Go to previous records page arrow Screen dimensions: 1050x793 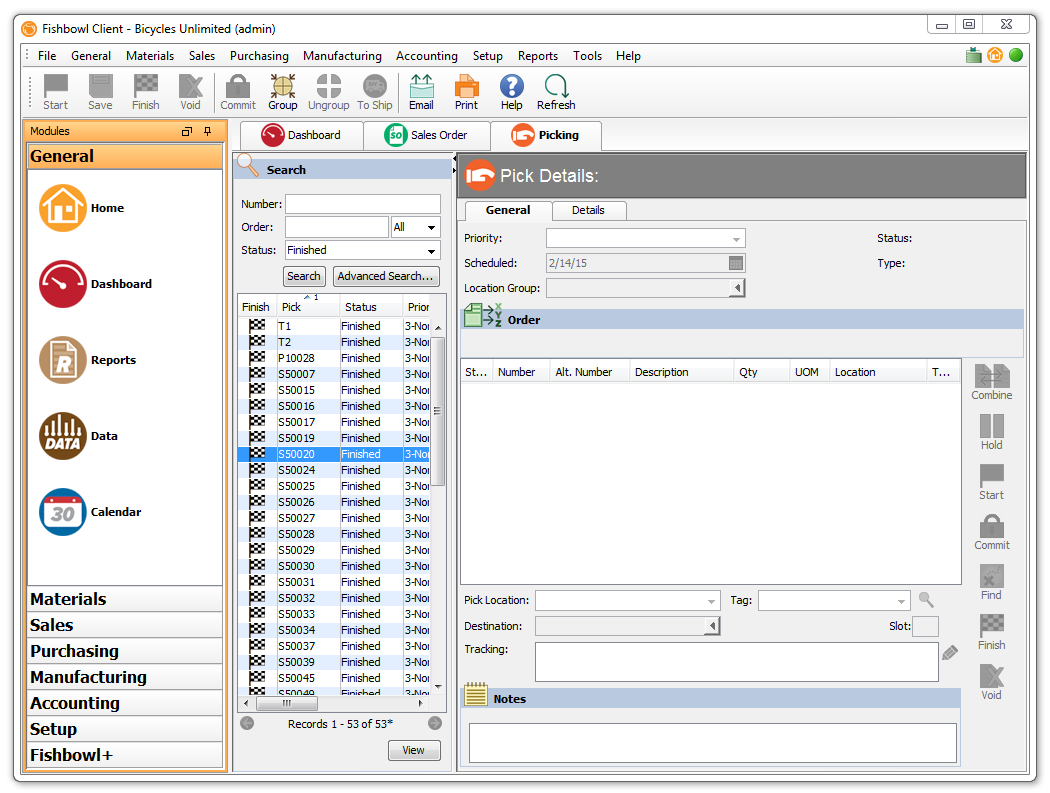pos(247,723)
